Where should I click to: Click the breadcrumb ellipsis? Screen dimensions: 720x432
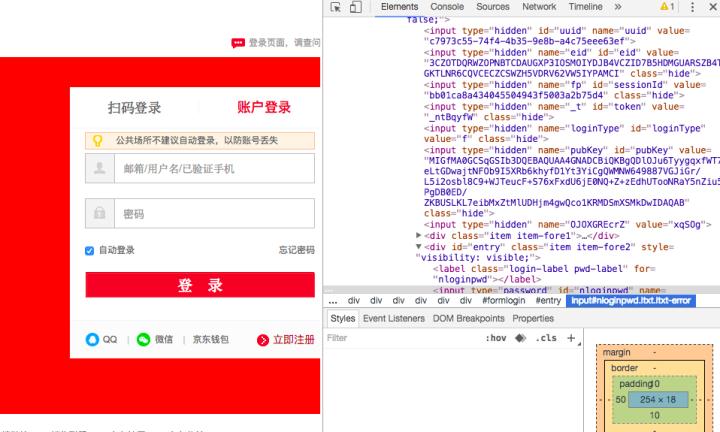coord(333,301)
